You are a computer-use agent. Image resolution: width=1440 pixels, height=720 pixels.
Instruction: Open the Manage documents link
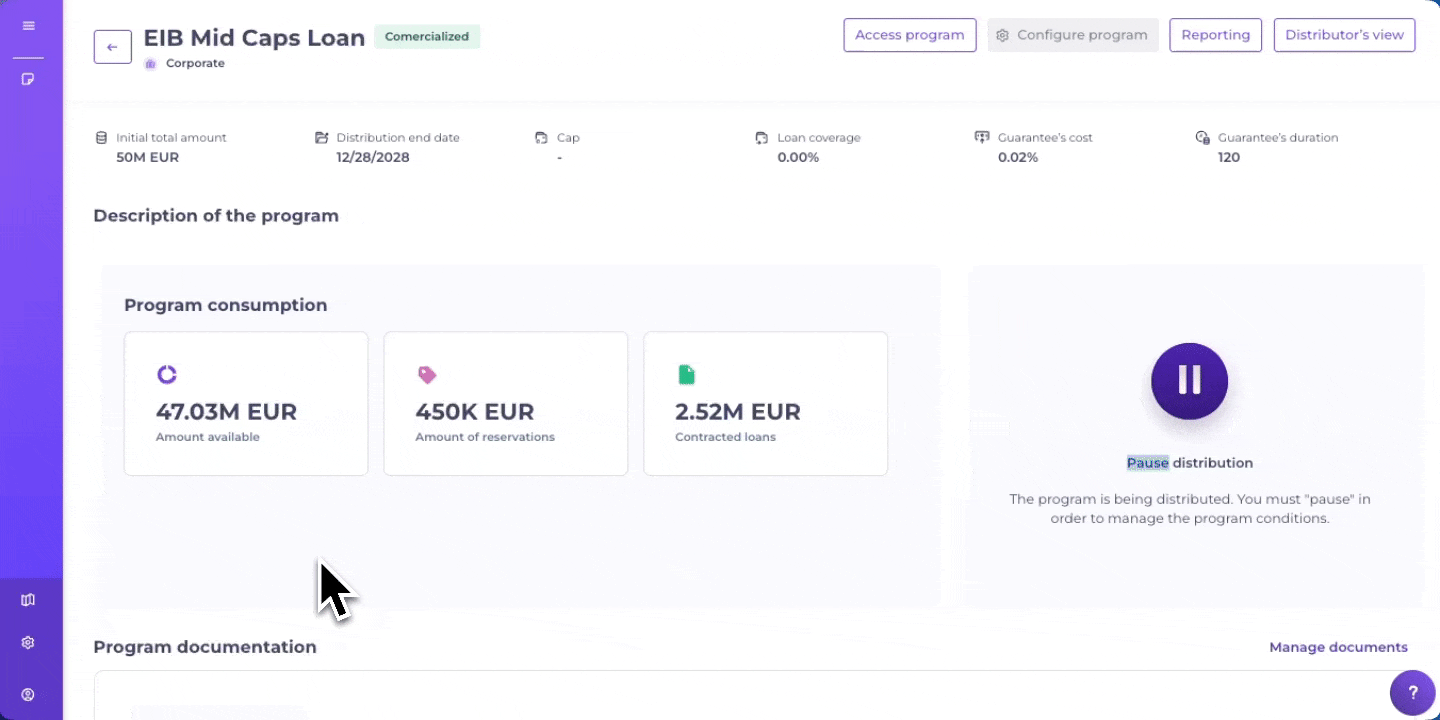[x=1338, y=647]
